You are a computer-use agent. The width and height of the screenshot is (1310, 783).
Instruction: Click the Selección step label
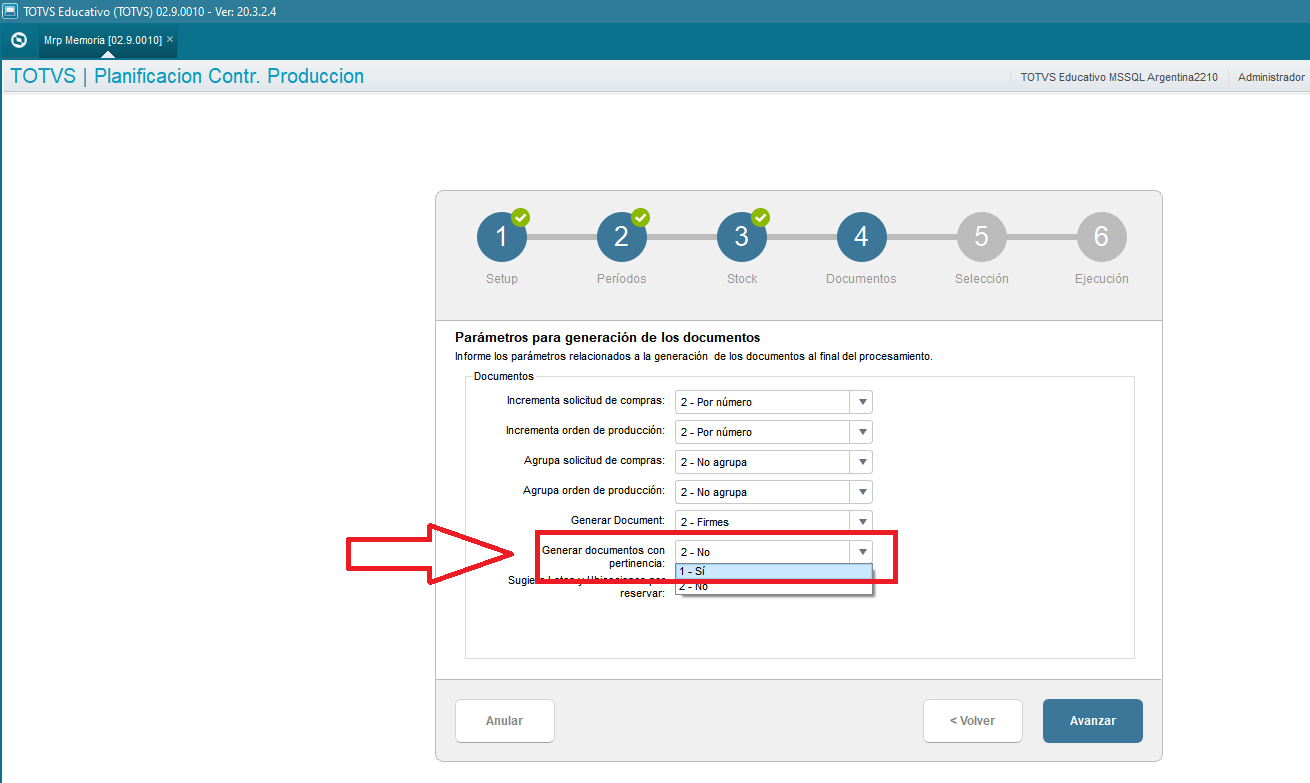(x=982, y=279)
